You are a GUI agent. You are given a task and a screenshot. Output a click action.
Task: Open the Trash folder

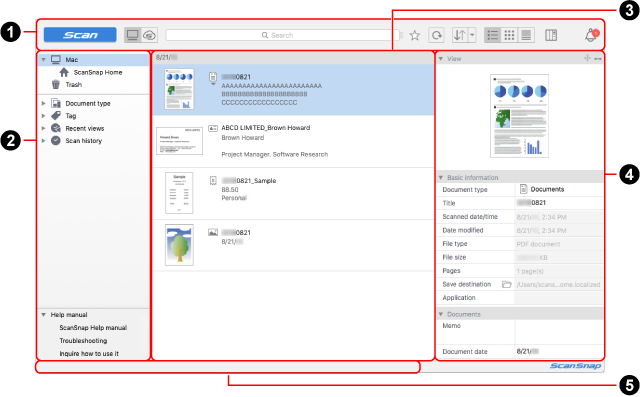[x=73, y=84]
